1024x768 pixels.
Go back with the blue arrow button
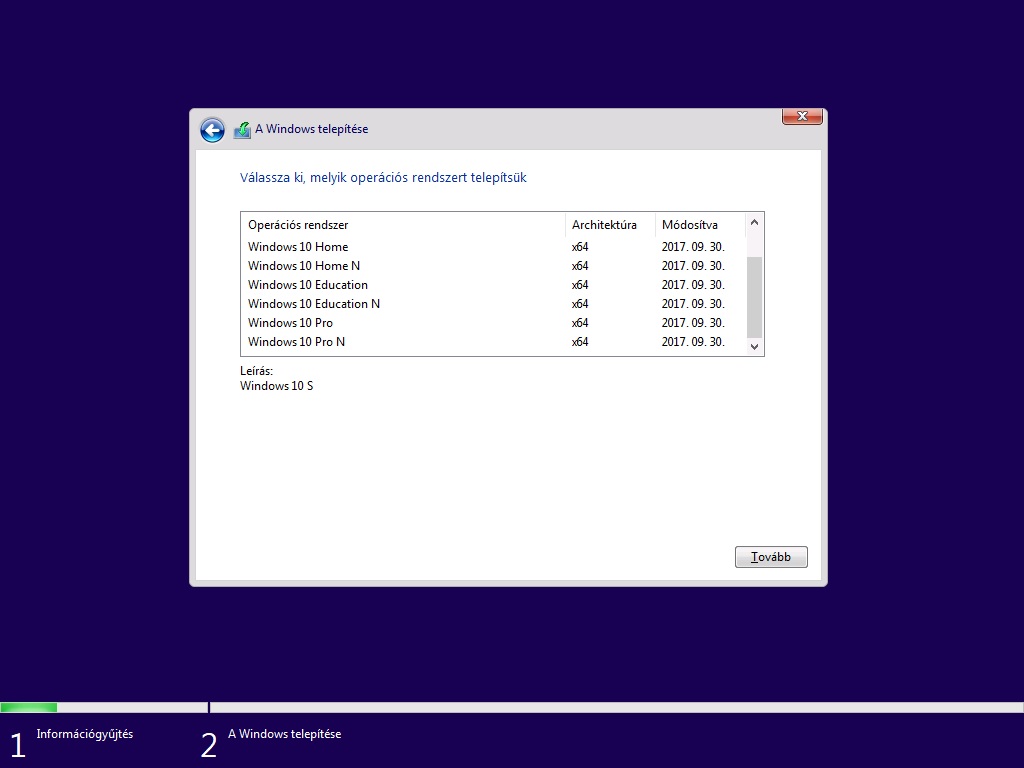point(212,130)
